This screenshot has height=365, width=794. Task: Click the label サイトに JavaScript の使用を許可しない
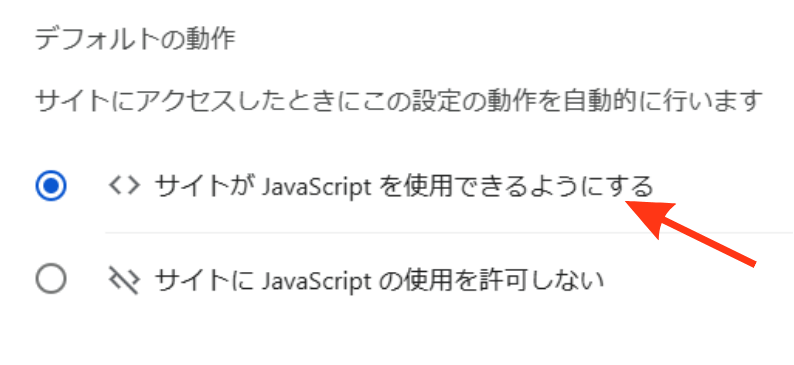click(379, 279)
